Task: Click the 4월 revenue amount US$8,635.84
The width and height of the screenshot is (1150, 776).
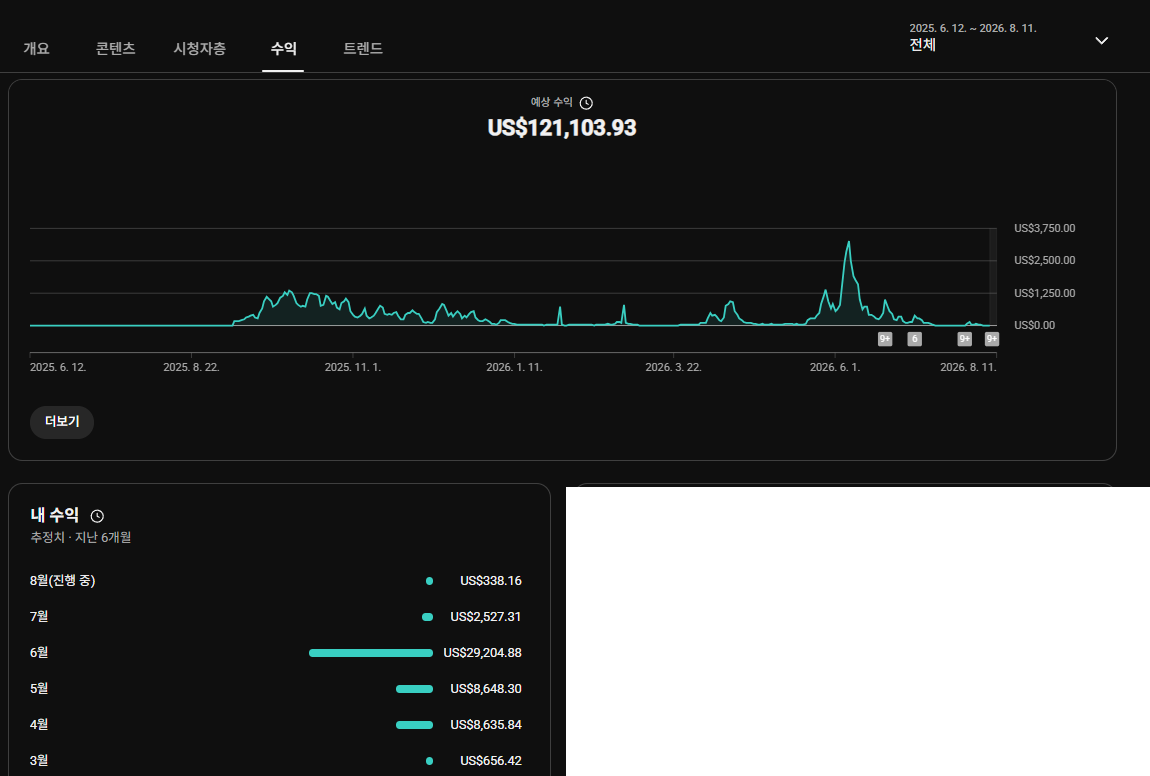Action: [x=486, y=725]
